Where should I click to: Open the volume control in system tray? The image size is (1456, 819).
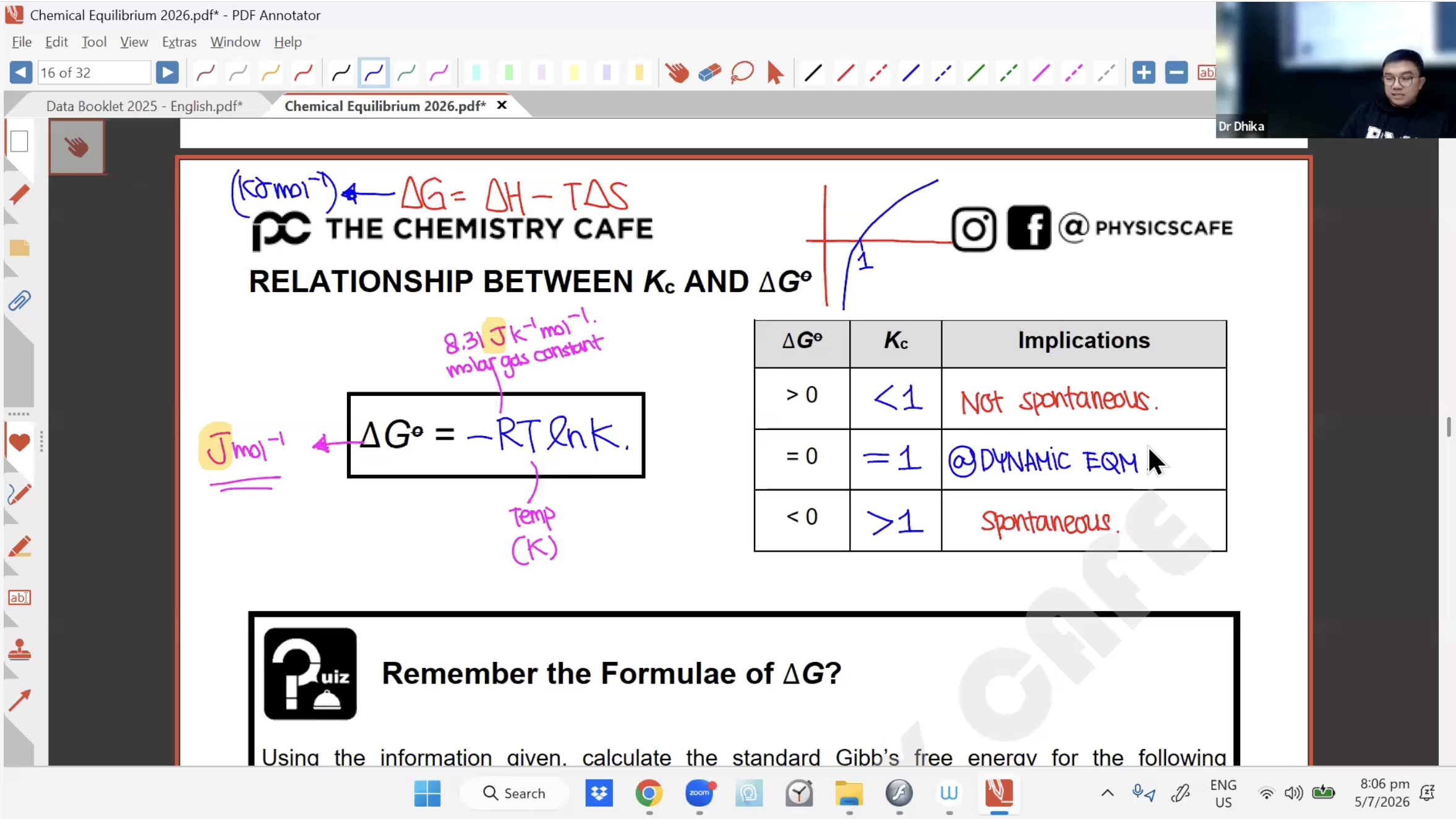[1293, 793]
